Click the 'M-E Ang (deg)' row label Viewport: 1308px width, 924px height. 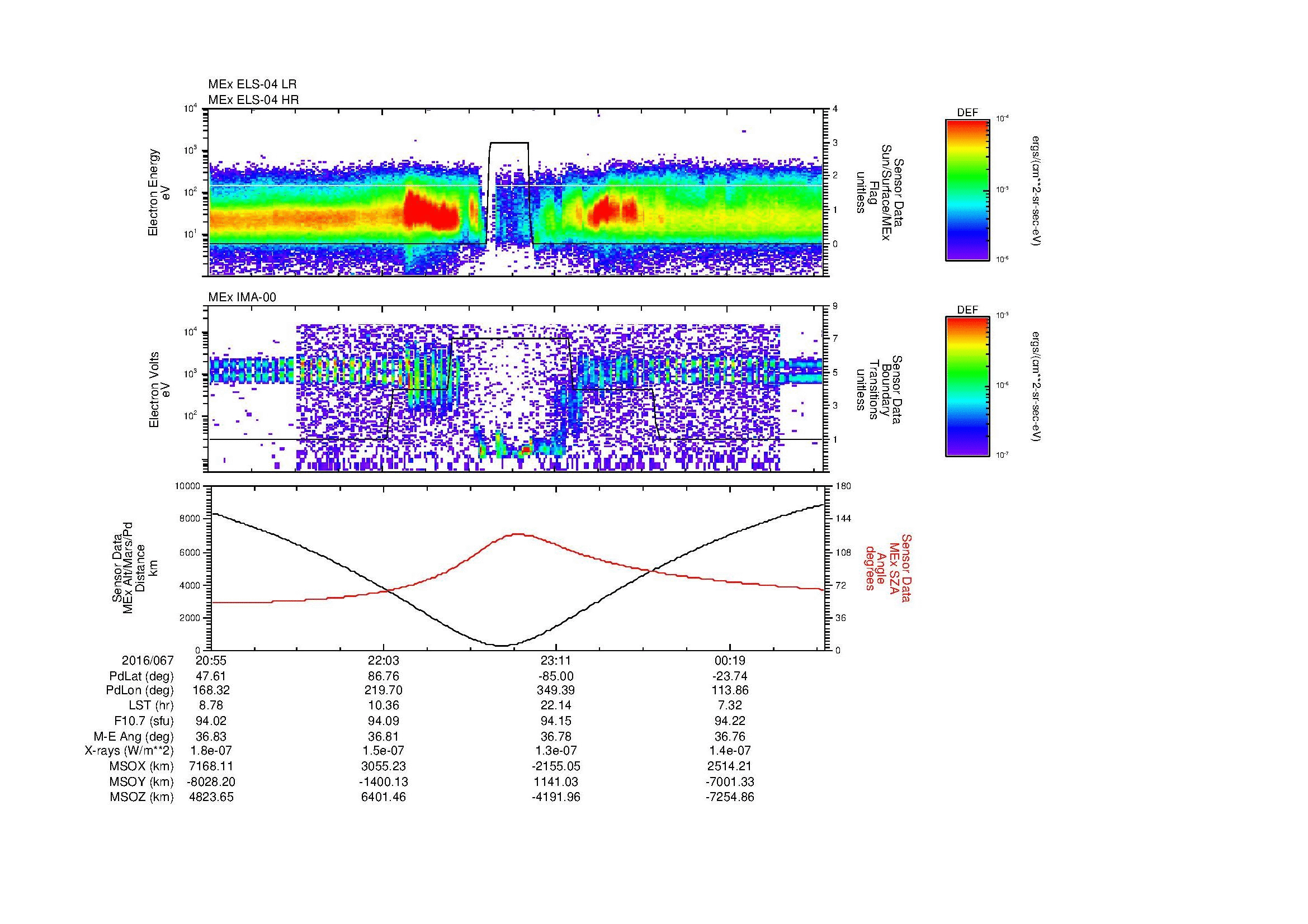click(x=134, y=736)
